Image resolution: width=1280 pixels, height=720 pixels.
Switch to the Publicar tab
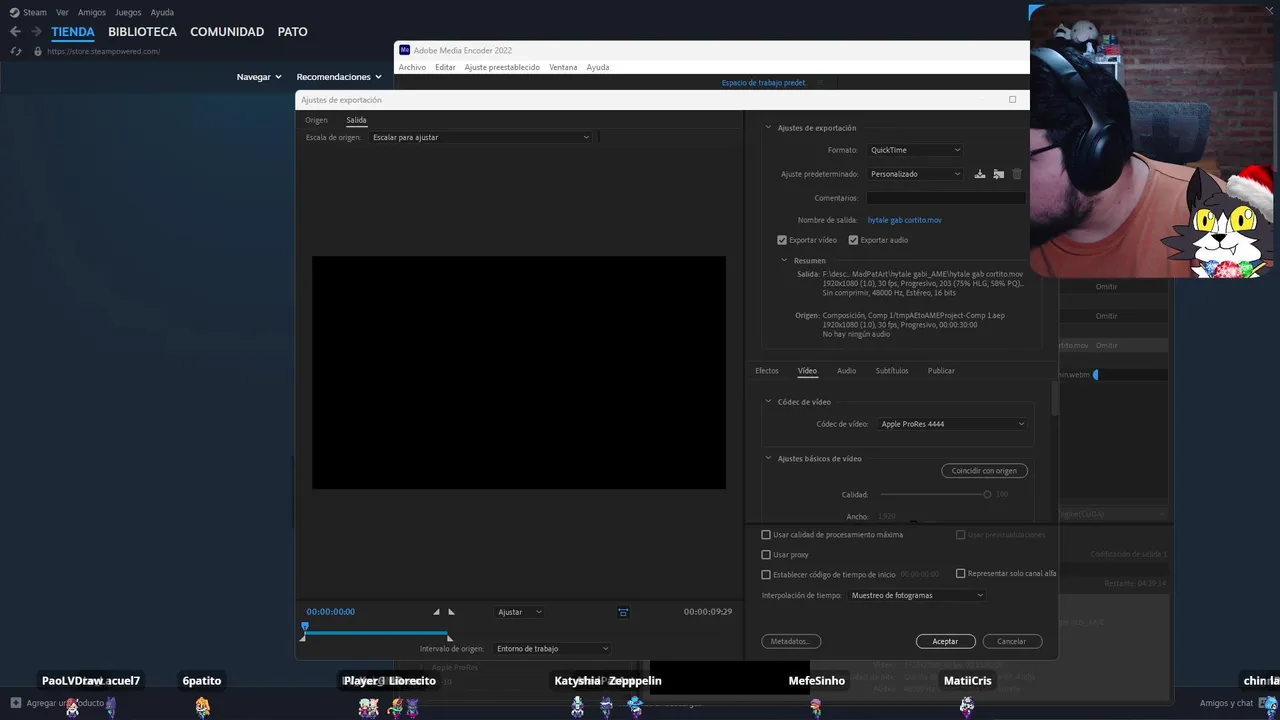(941, 371)
